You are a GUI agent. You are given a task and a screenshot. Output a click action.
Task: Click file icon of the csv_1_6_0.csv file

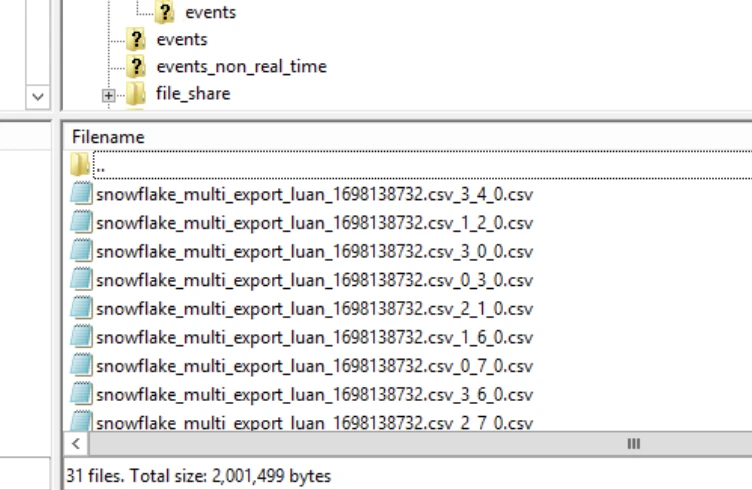tap(81, 336)
